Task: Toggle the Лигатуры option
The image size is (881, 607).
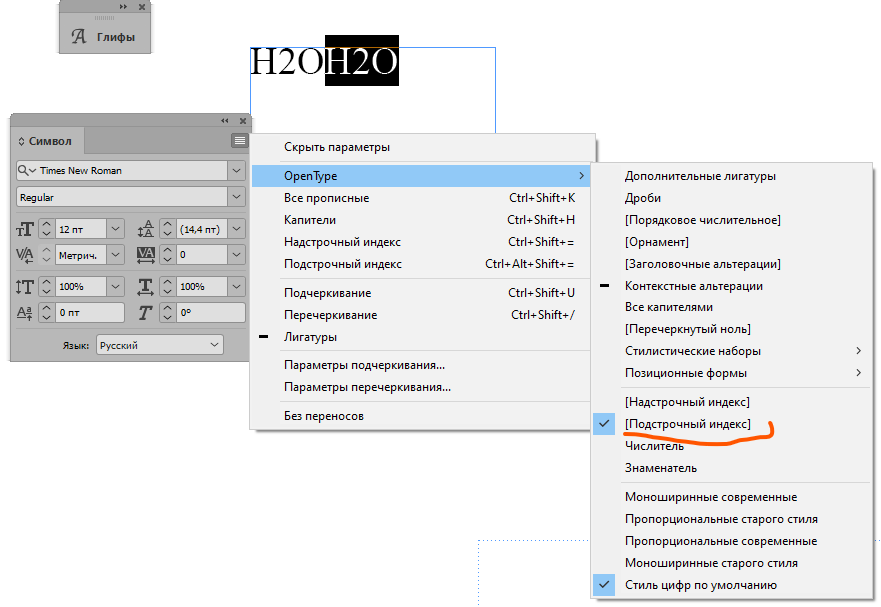Action: (x=422, y=337)
